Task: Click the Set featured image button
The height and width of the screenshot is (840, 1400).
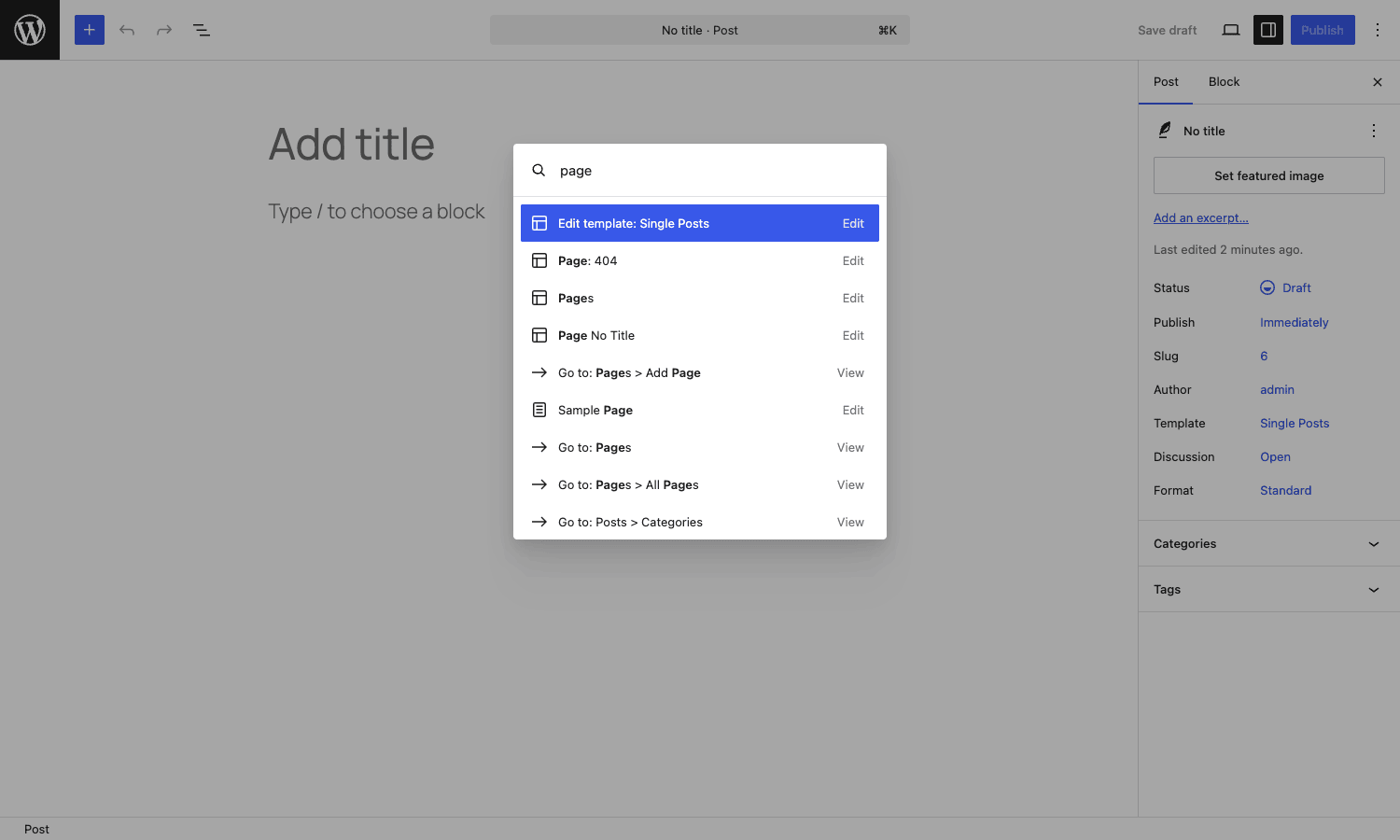Action: 1269,175
